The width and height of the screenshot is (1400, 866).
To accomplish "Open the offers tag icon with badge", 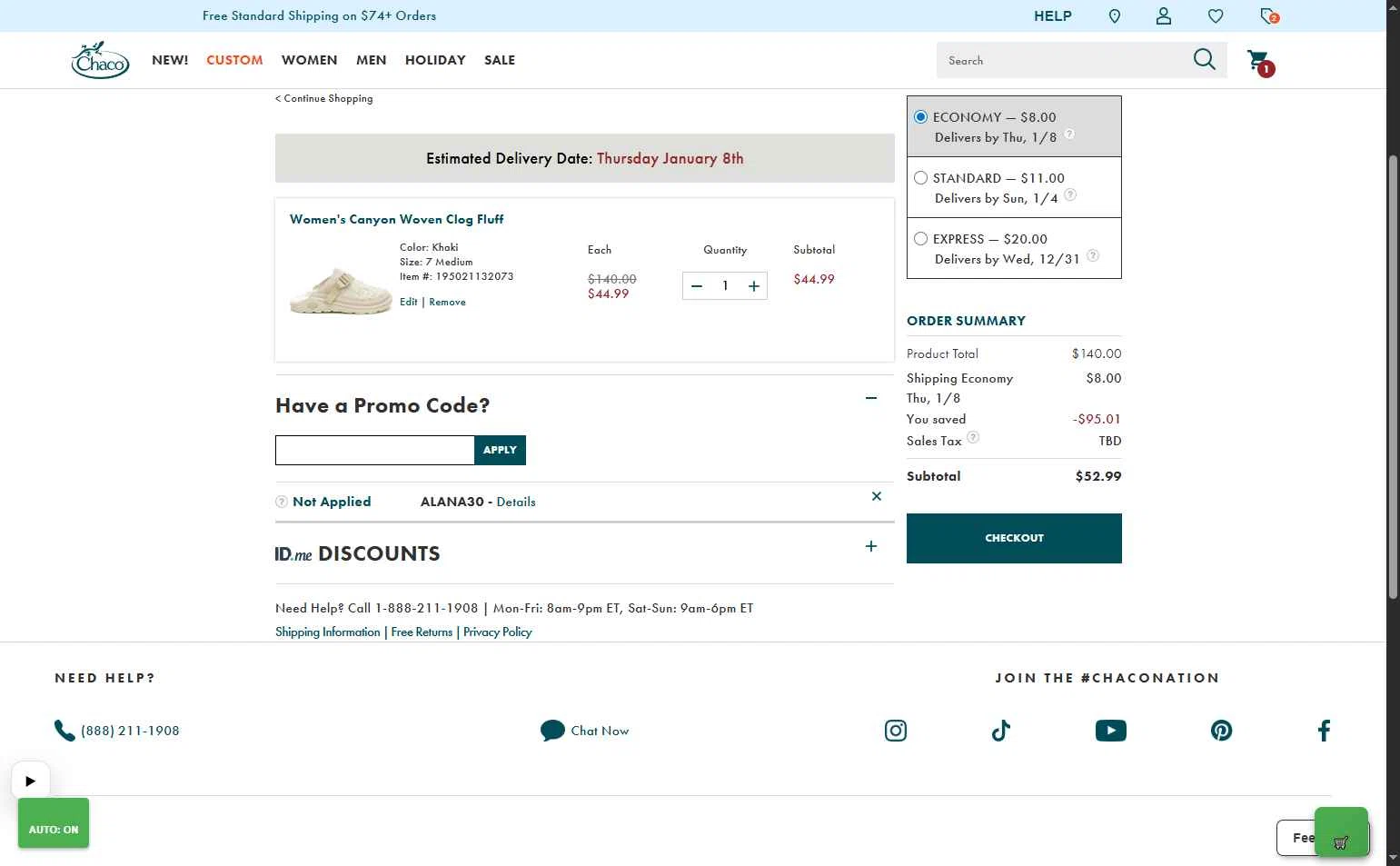I will 1269,16.
